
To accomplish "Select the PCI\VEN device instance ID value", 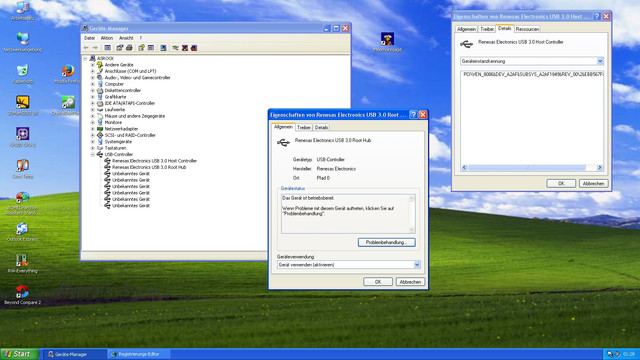I will tap(533, 74).
